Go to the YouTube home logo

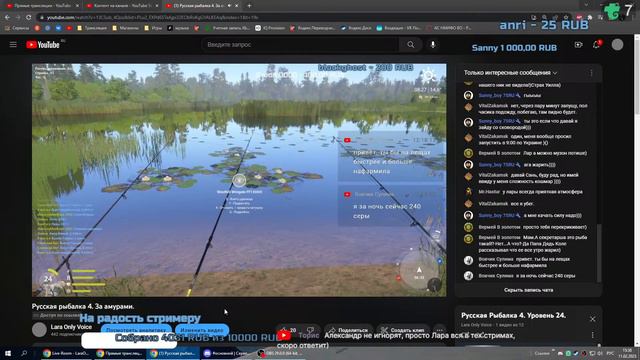tap(43, 44)
